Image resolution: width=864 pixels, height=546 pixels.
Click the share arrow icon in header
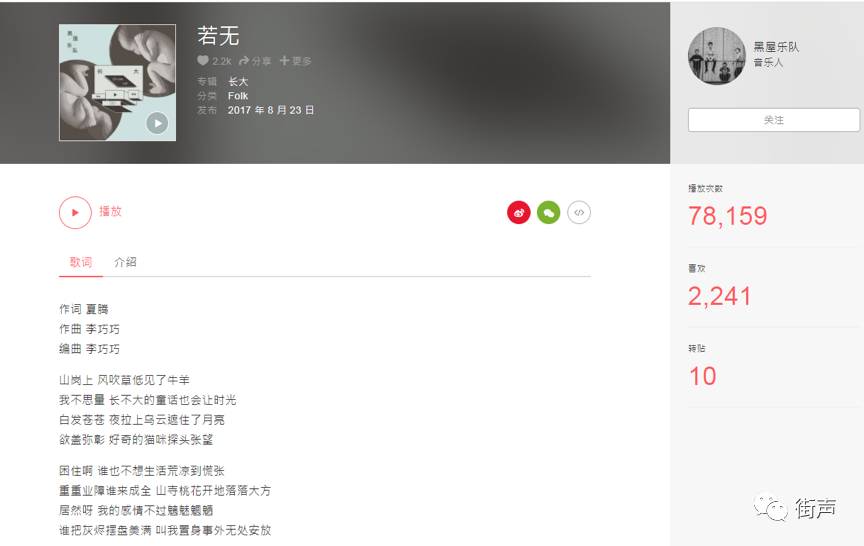tap(244, 61)
